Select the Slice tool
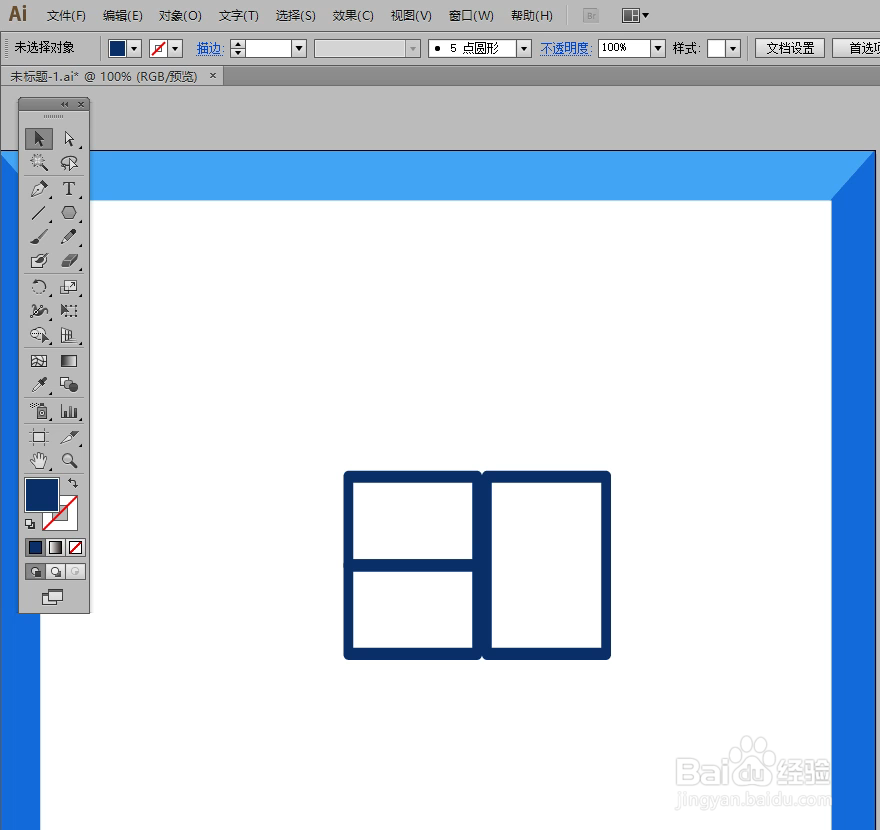This screenshot has height=830, width=880. tap(69, 437)
